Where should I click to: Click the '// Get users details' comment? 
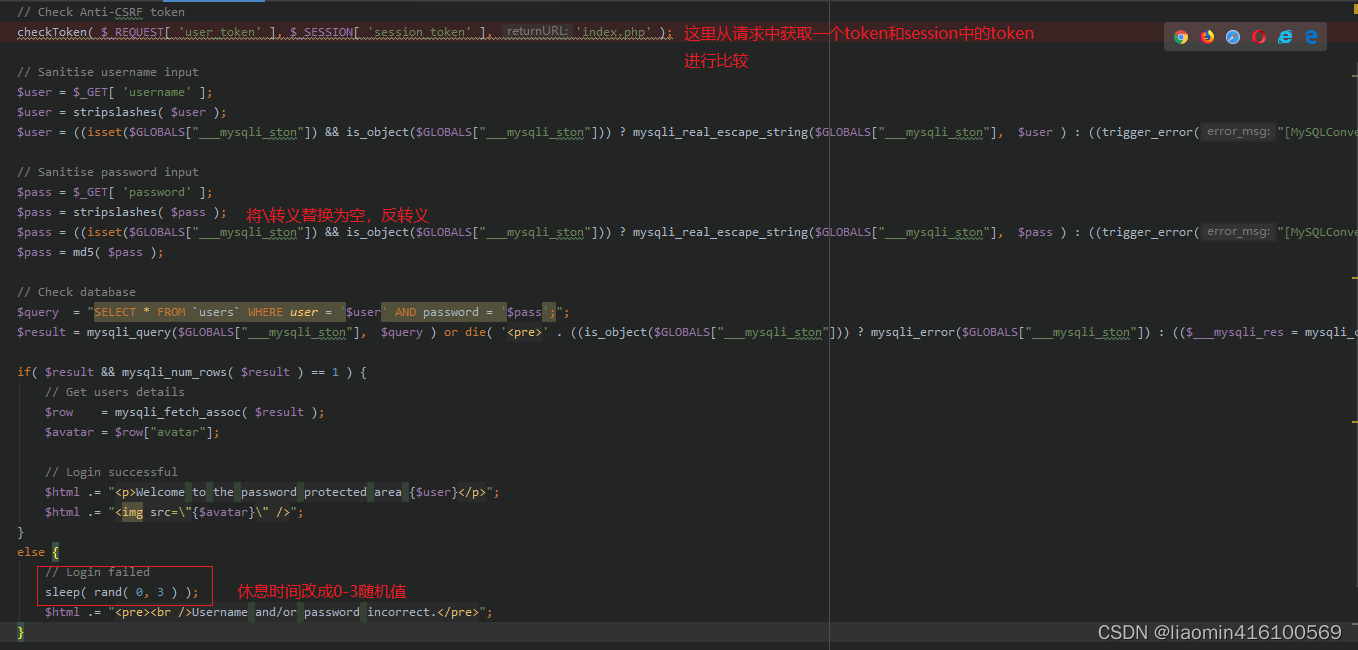(x=115, y=392)
